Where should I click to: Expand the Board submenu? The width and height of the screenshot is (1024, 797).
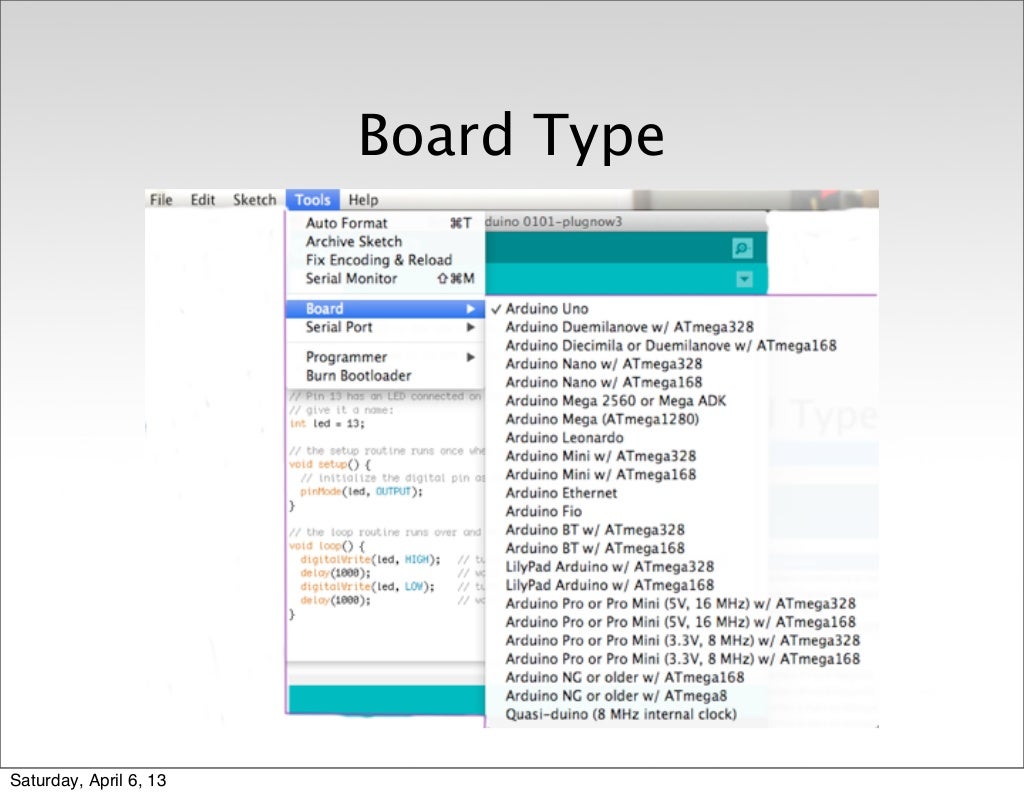point(385,309)
